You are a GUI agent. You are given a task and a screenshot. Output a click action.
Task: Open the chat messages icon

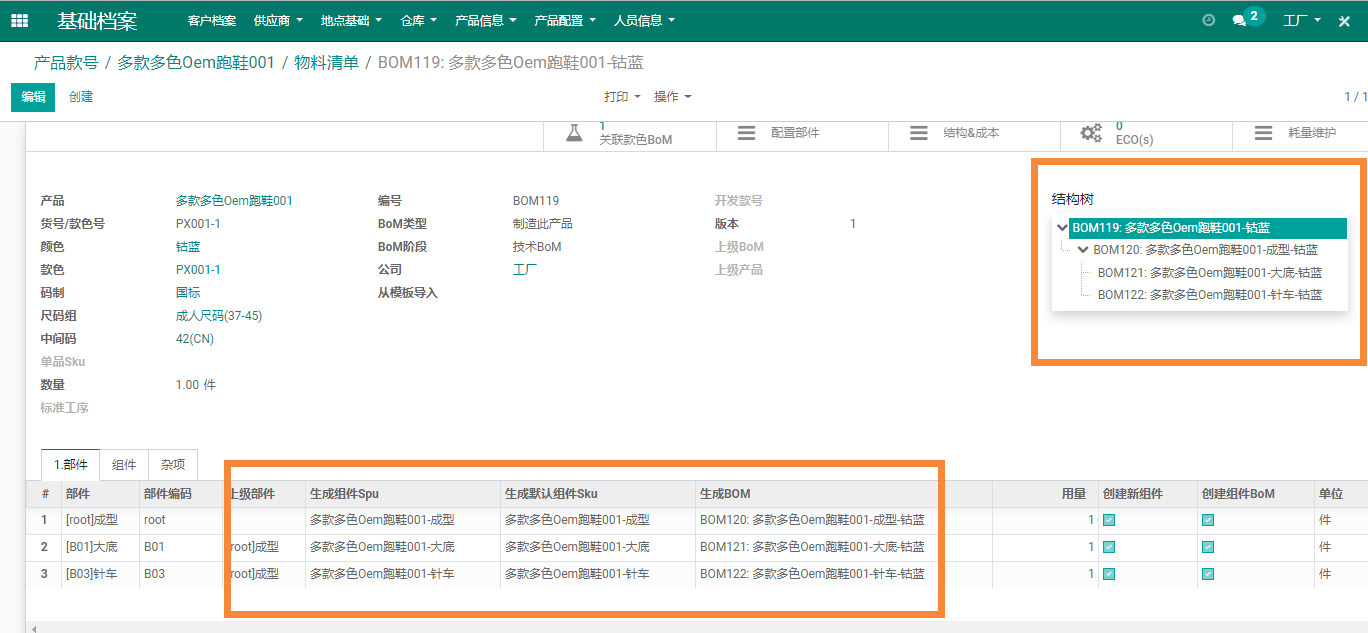(1239, 20)
